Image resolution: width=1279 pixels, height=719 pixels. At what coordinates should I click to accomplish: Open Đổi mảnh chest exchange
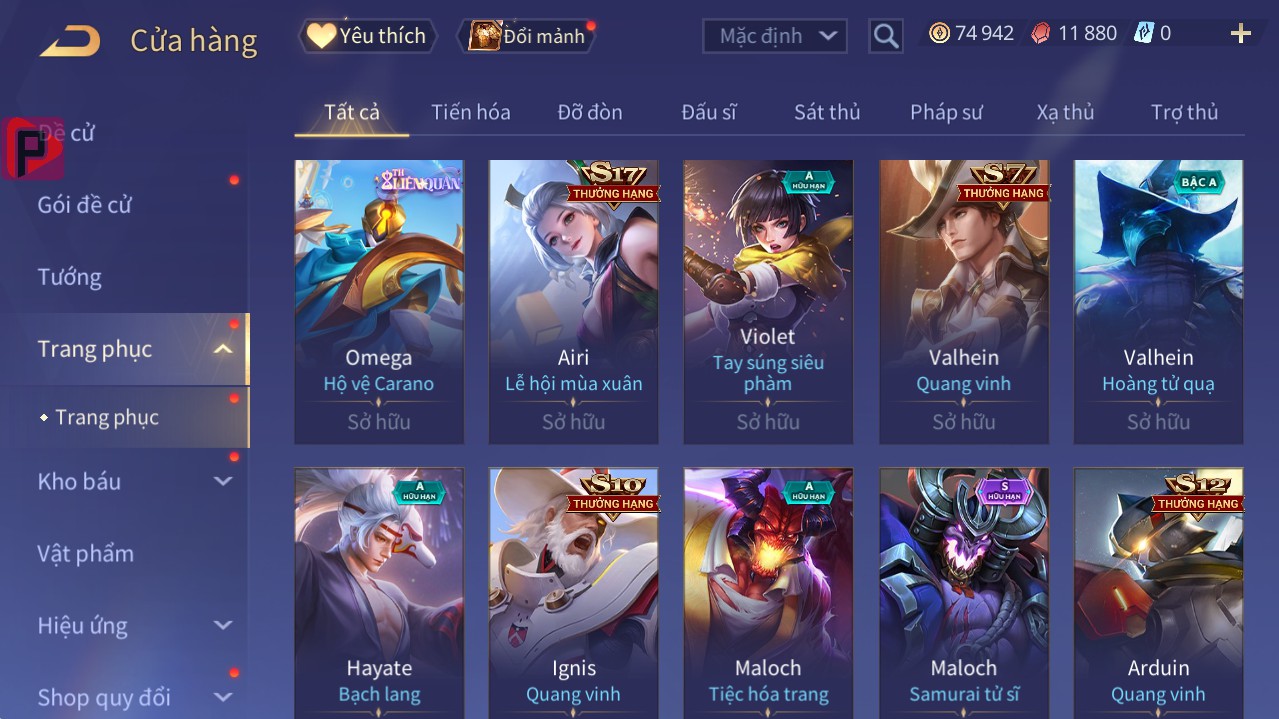(x=526, y=36)
